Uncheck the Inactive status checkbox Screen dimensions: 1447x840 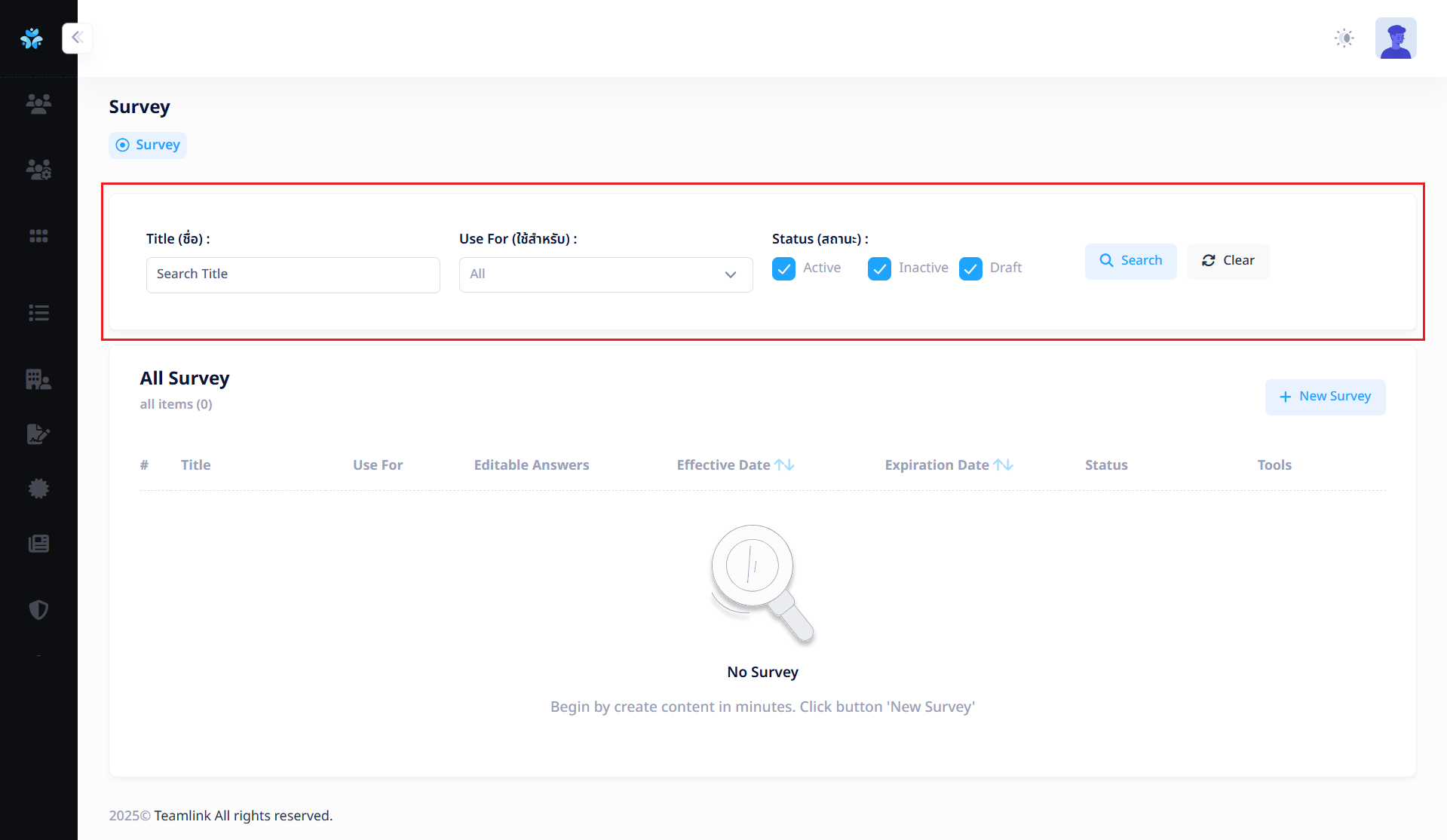879,268
